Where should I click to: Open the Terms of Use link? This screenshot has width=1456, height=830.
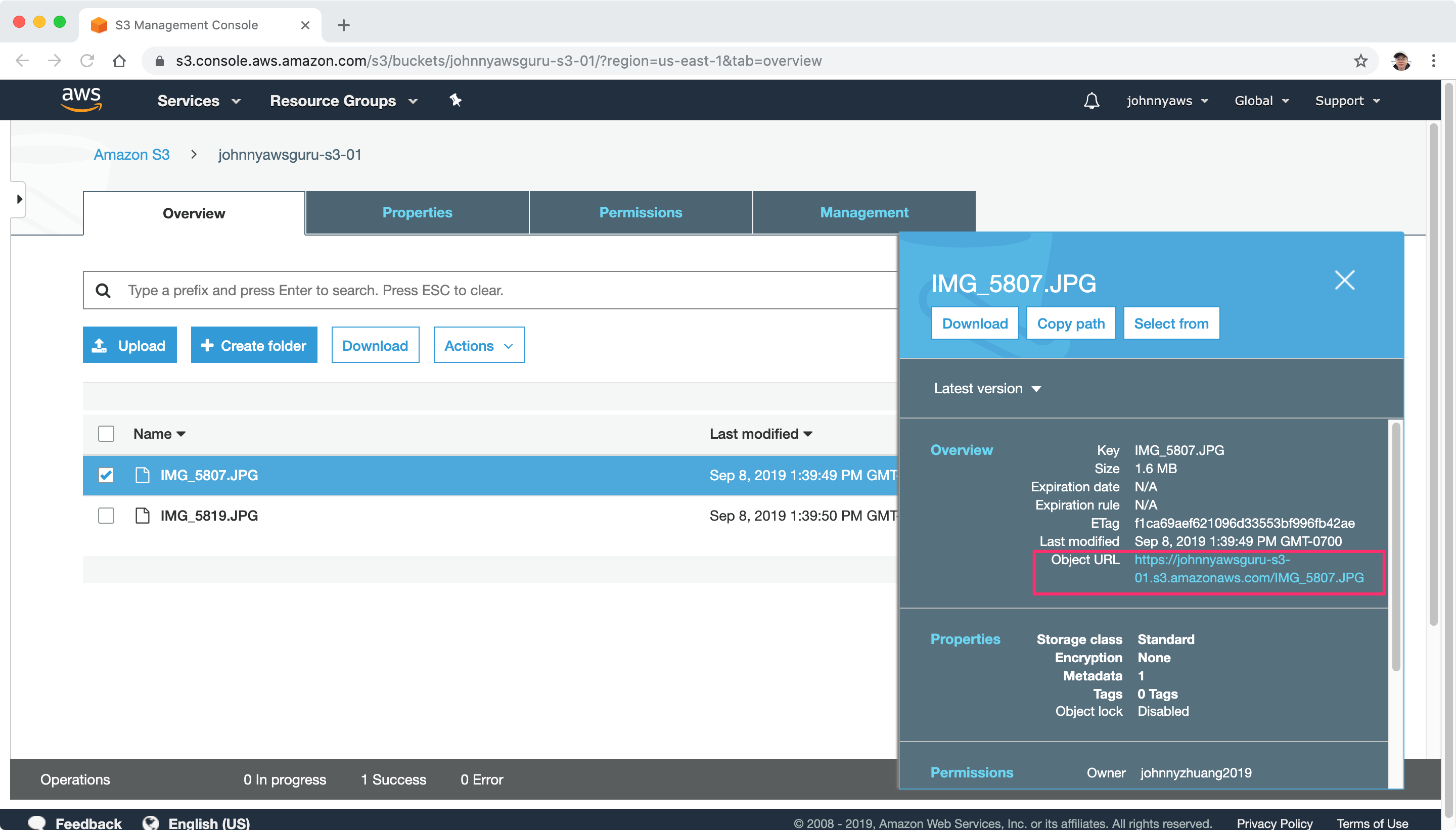click(1372, 823)
